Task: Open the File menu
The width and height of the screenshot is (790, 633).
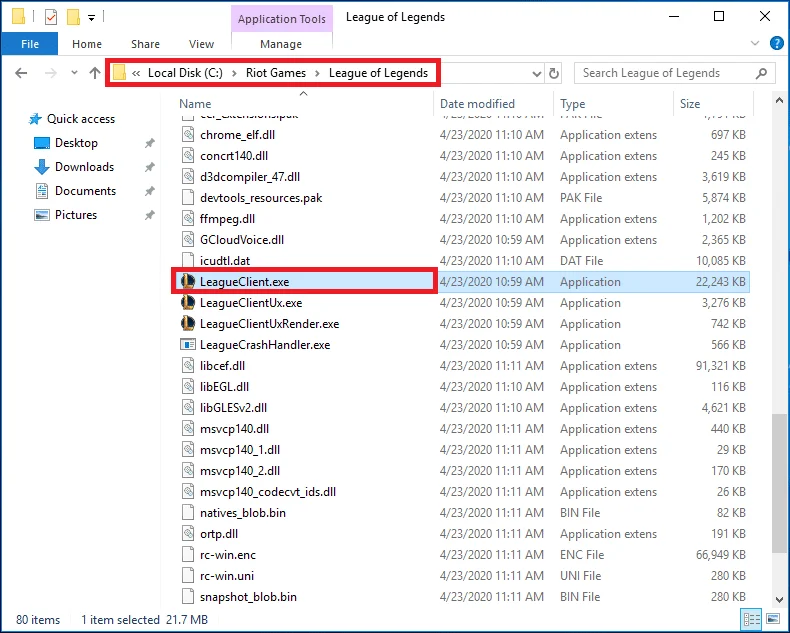Action: pyautogui.click(x=30, y=44)
